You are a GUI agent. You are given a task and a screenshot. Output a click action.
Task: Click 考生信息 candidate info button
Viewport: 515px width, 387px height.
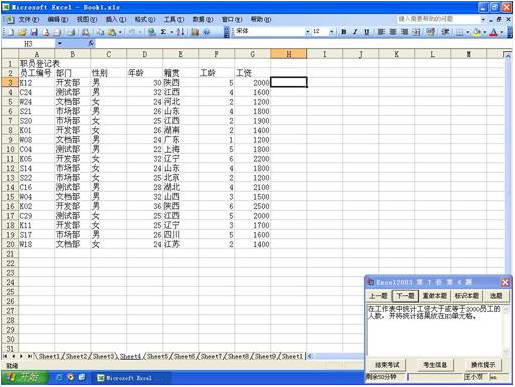coord(435,365)
